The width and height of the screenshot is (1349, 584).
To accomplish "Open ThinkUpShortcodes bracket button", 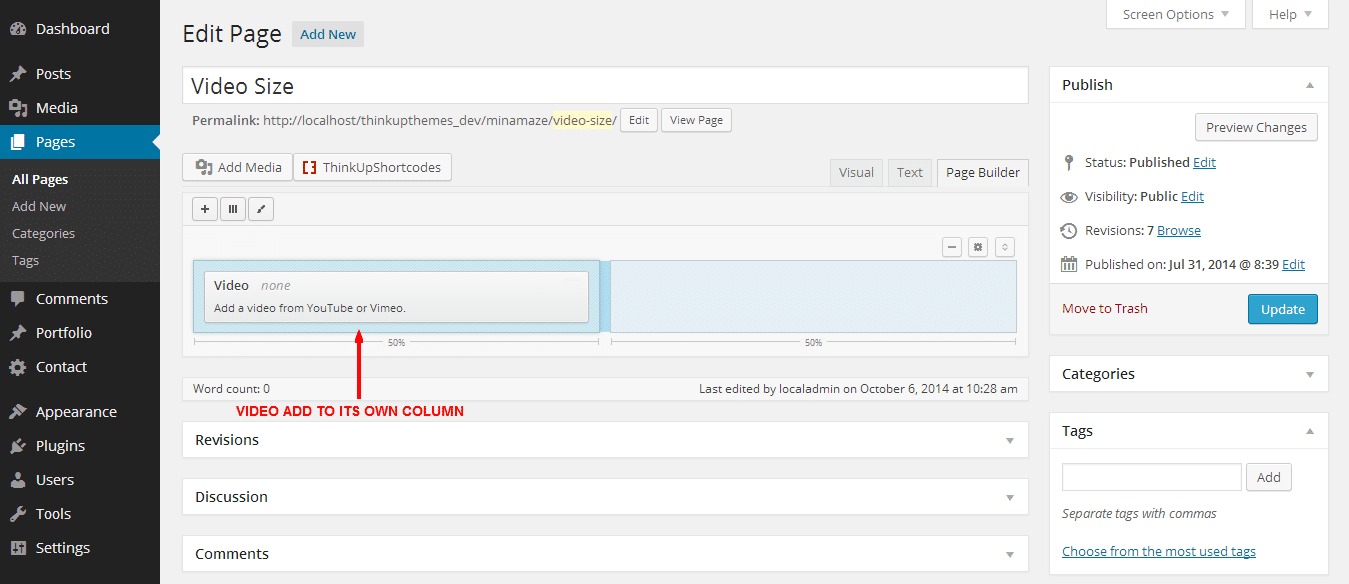I will 372,167.
